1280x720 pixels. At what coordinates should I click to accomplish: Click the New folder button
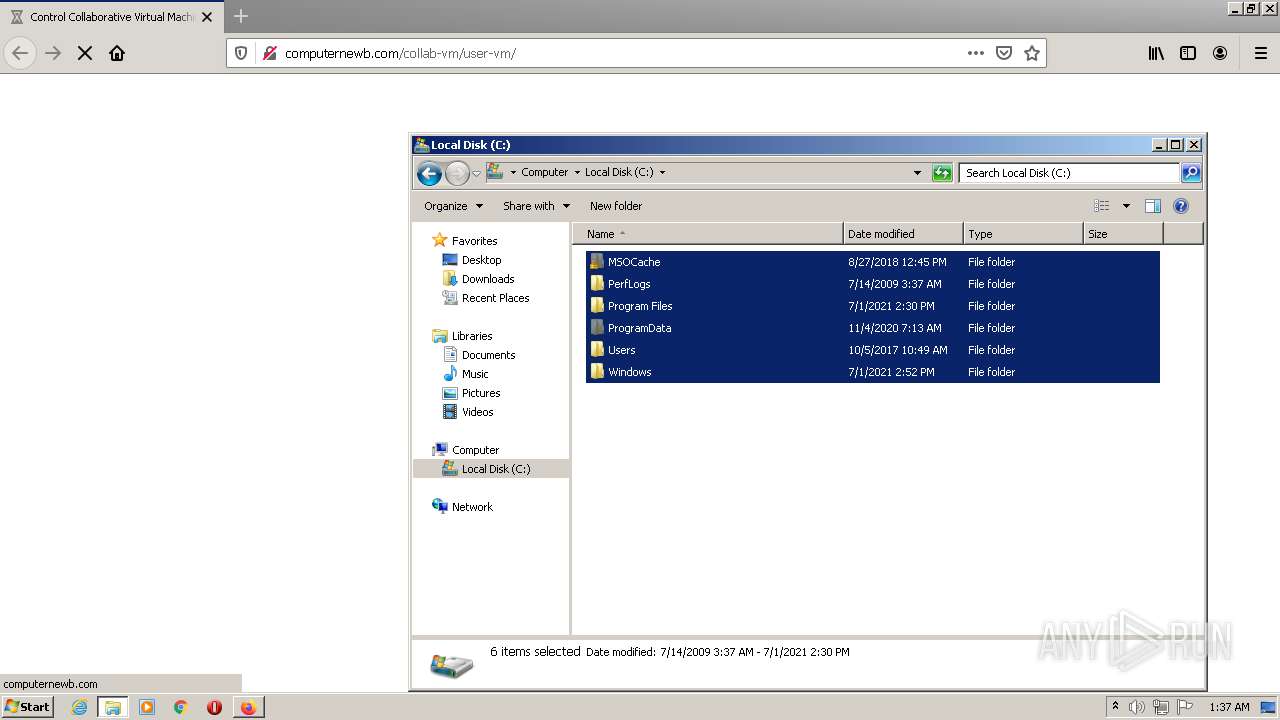coord(616,206)
